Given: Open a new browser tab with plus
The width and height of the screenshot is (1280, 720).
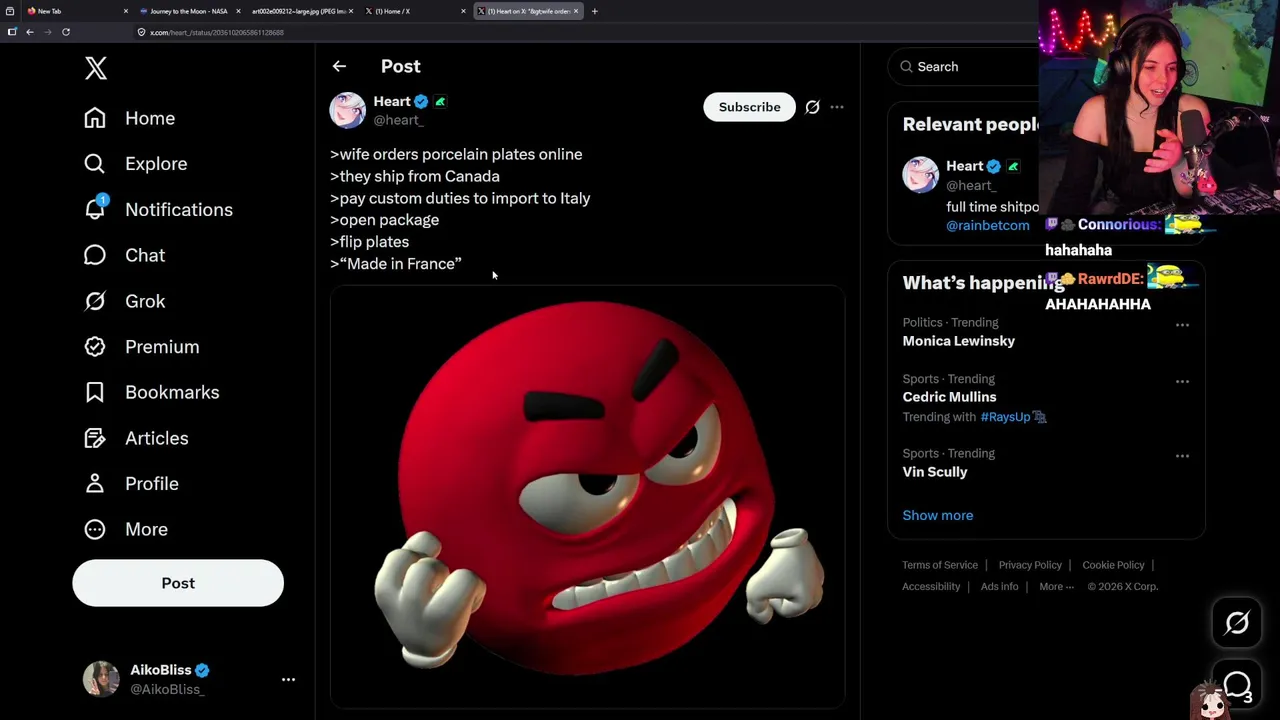Looking at the screenshot, I should (594, 11).
